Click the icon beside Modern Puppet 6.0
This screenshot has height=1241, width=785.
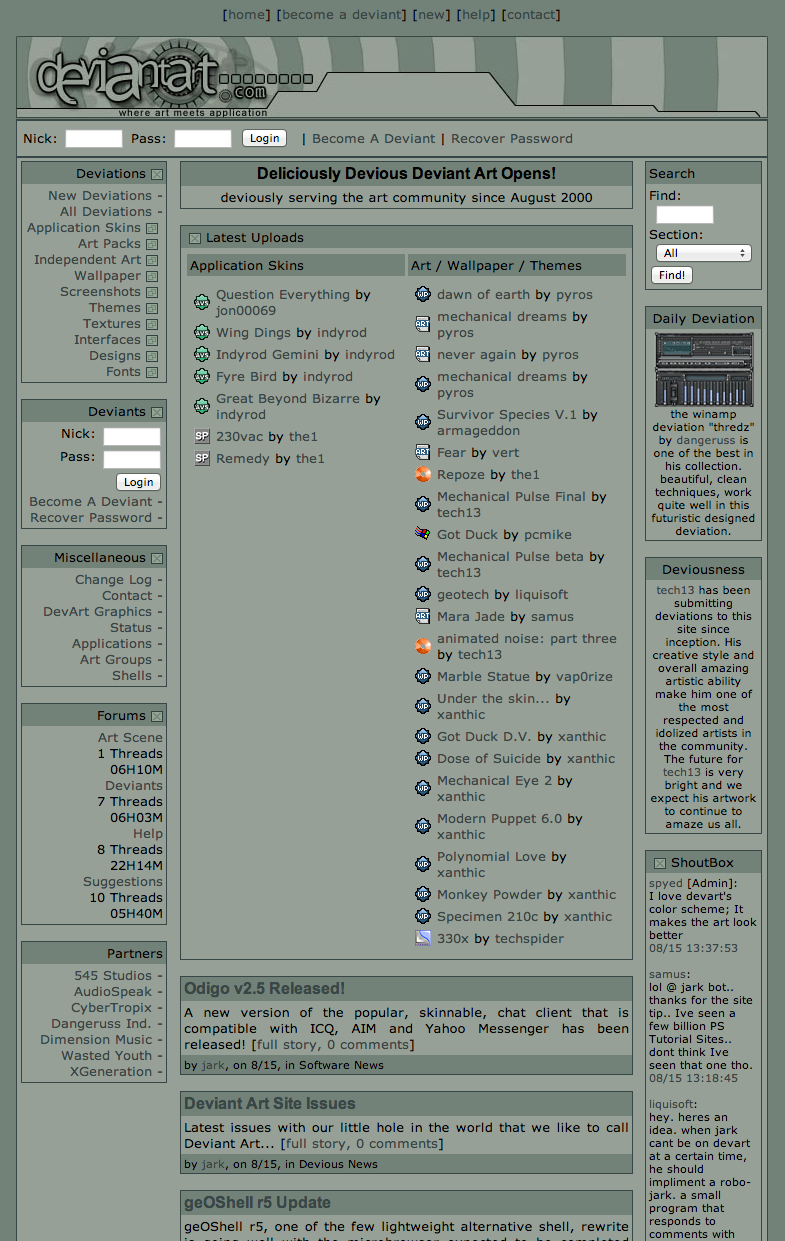coord(423,826)
